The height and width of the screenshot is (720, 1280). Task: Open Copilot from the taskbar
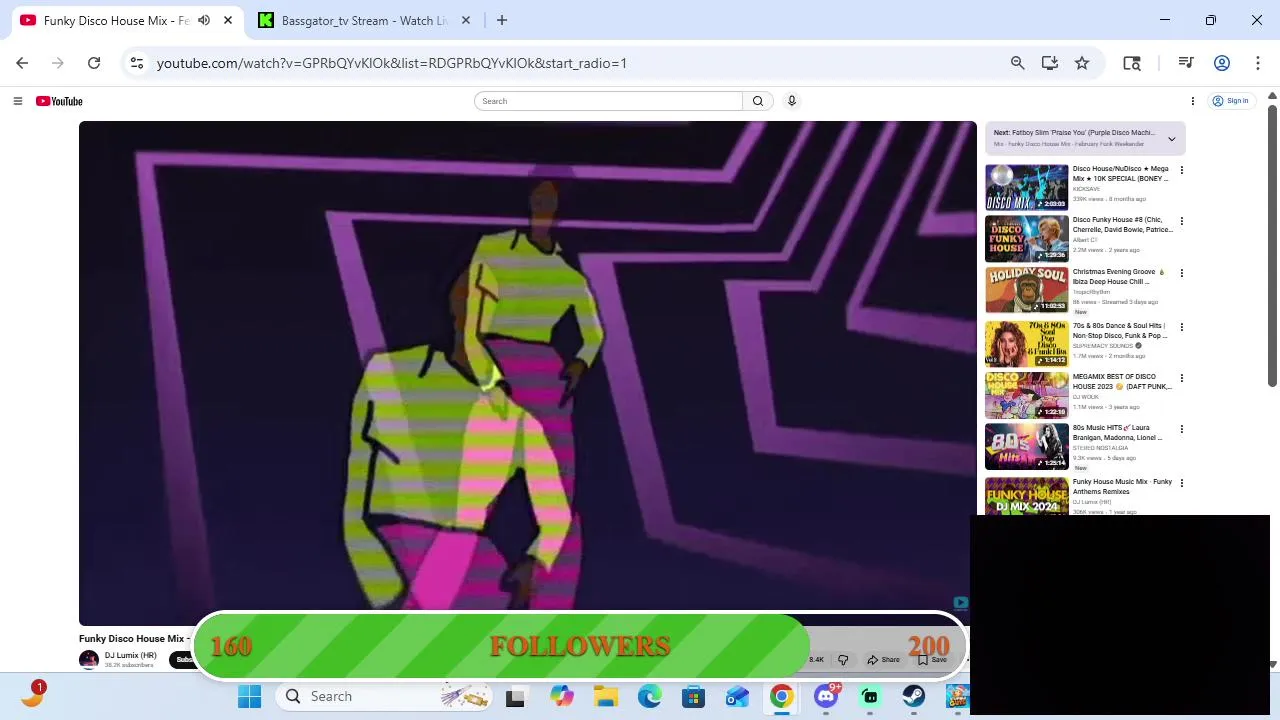coord(562,696)
